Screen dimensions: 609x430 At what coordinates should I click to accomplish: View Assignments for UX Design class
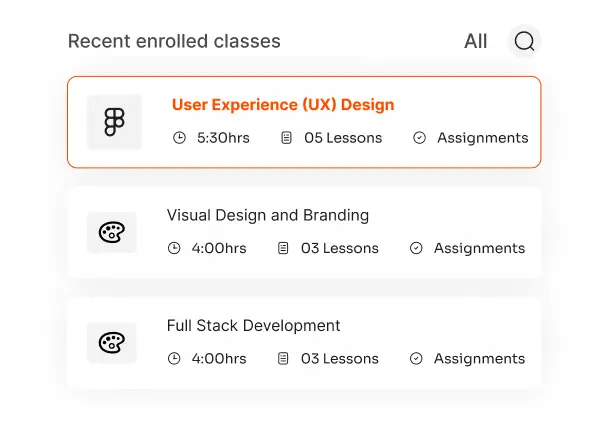(x=482, y=138)
